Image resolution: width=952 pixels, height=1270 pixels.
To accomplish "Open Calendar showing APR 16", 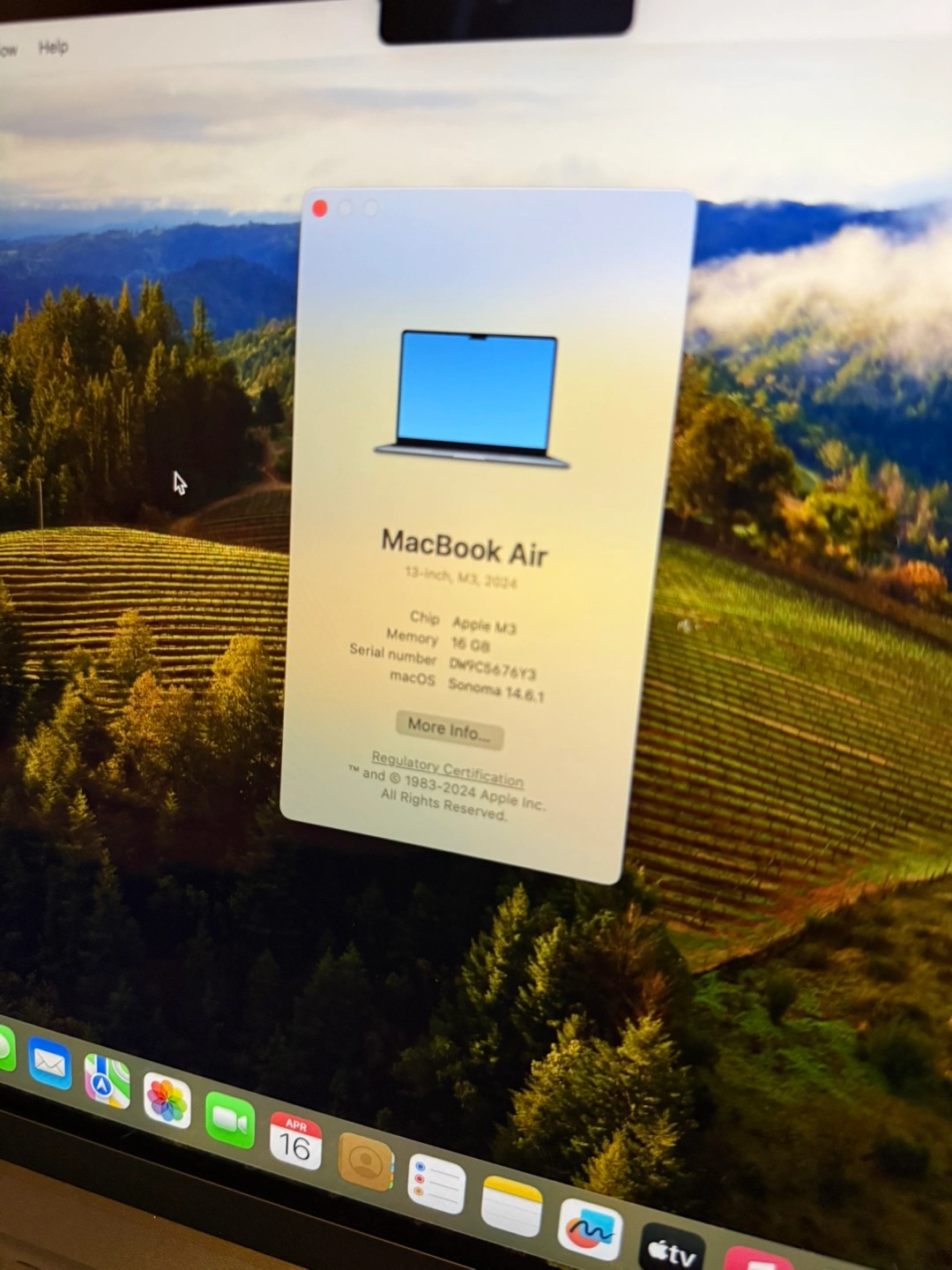I will [x=295, y=1140].
